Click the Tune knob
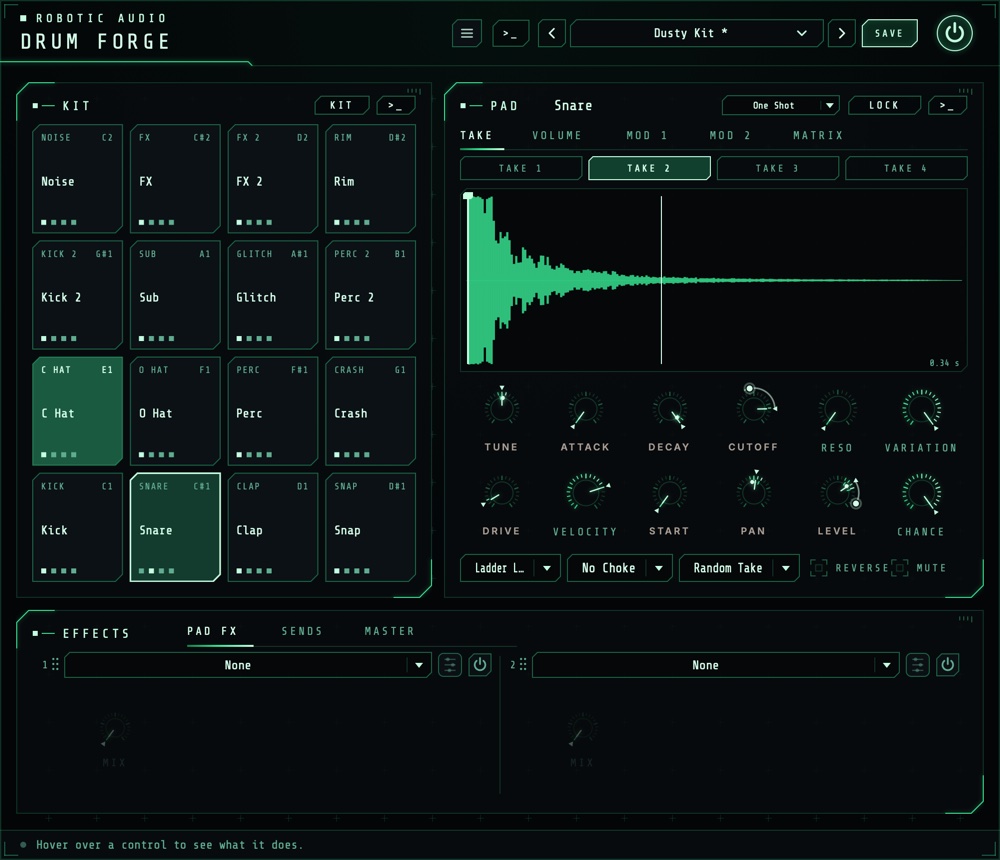This screenshot has width=1000, height=860. 501,407
